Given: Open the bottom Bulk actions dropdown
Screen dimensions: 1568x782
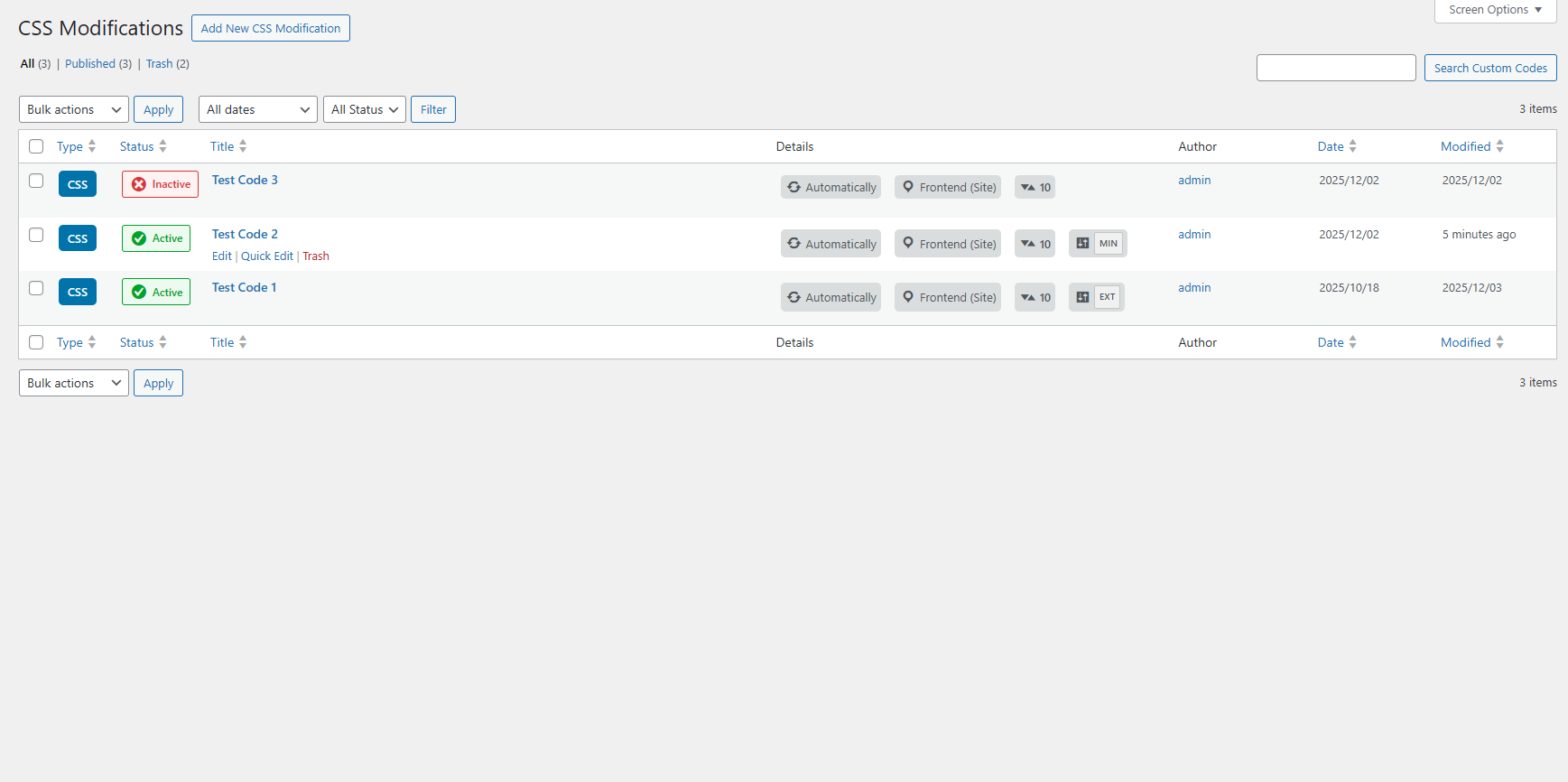Looking at the screenshot, I should pyautogui.click(x=74, y=383).
